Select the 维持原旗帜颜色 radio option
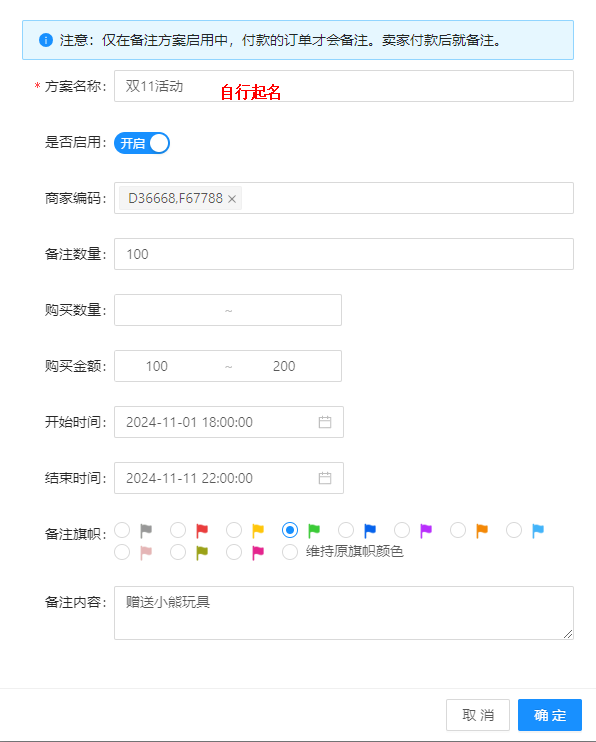The width and height of the screenshot is (596, 742). pyautogui.click(x=290, y=552)
